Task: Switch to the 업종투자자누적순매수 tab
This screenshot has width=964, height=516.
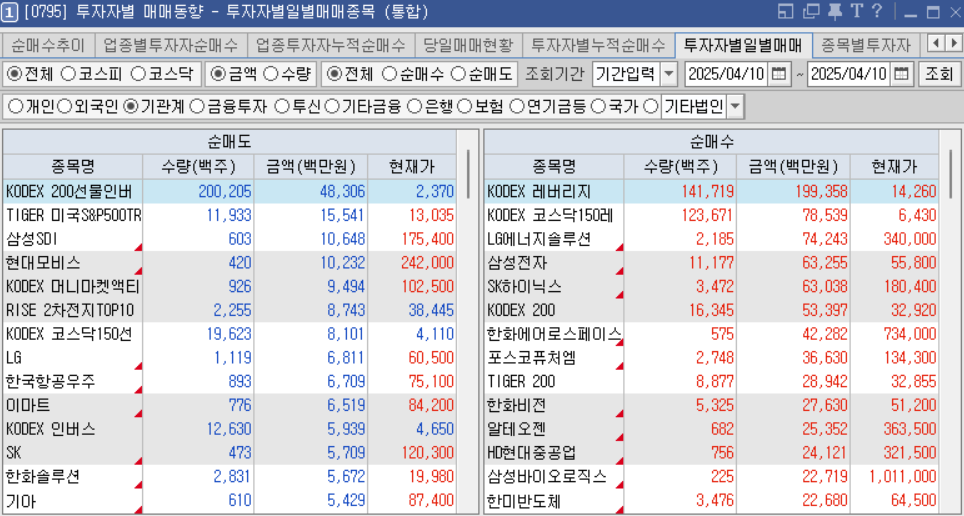Action: 331,44
